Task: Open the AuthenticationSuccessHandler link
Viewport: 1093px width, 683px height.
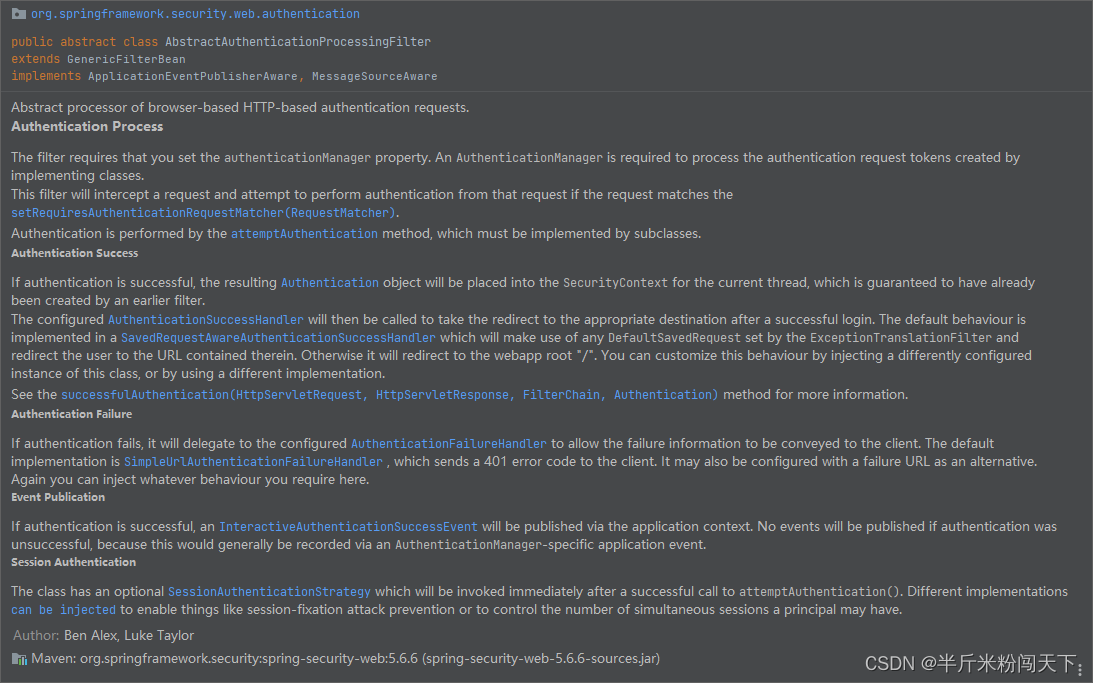Action: click(x=206, y=318)
